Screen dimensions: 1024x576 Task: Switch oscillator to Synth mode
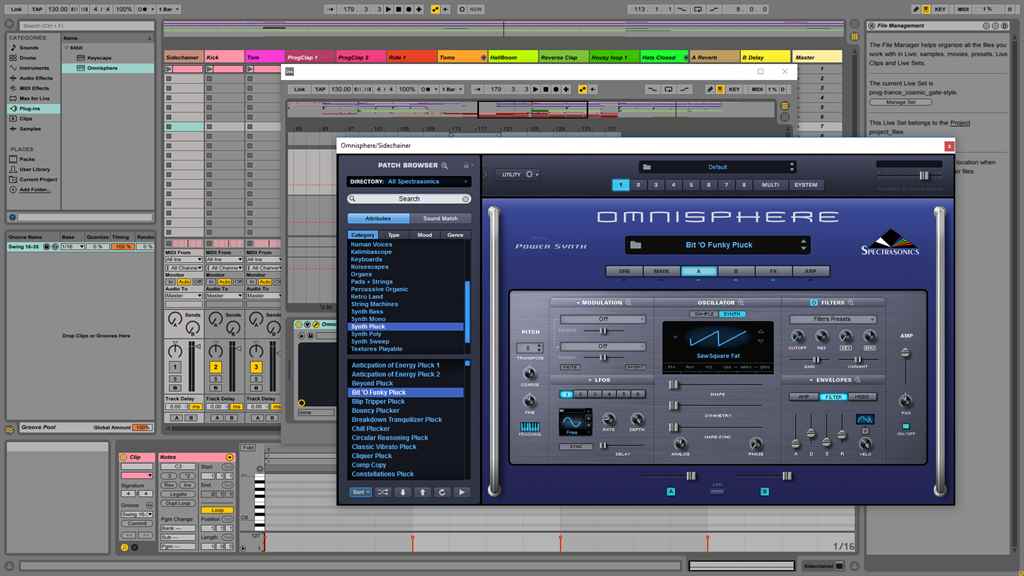(x=731, y=314)
